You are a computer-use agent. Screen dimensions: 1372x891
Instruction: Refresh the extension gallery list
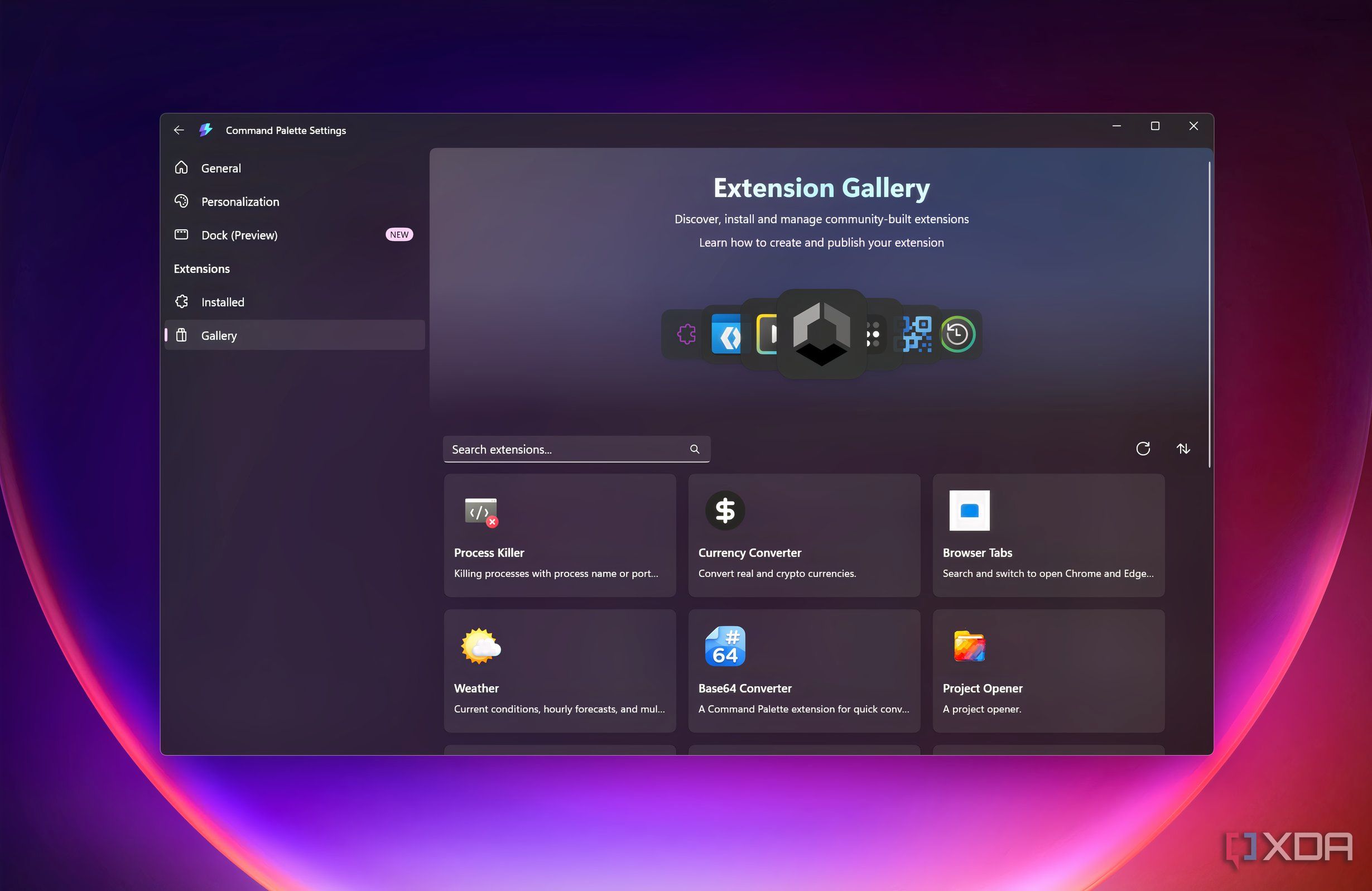click(1143, 449)
